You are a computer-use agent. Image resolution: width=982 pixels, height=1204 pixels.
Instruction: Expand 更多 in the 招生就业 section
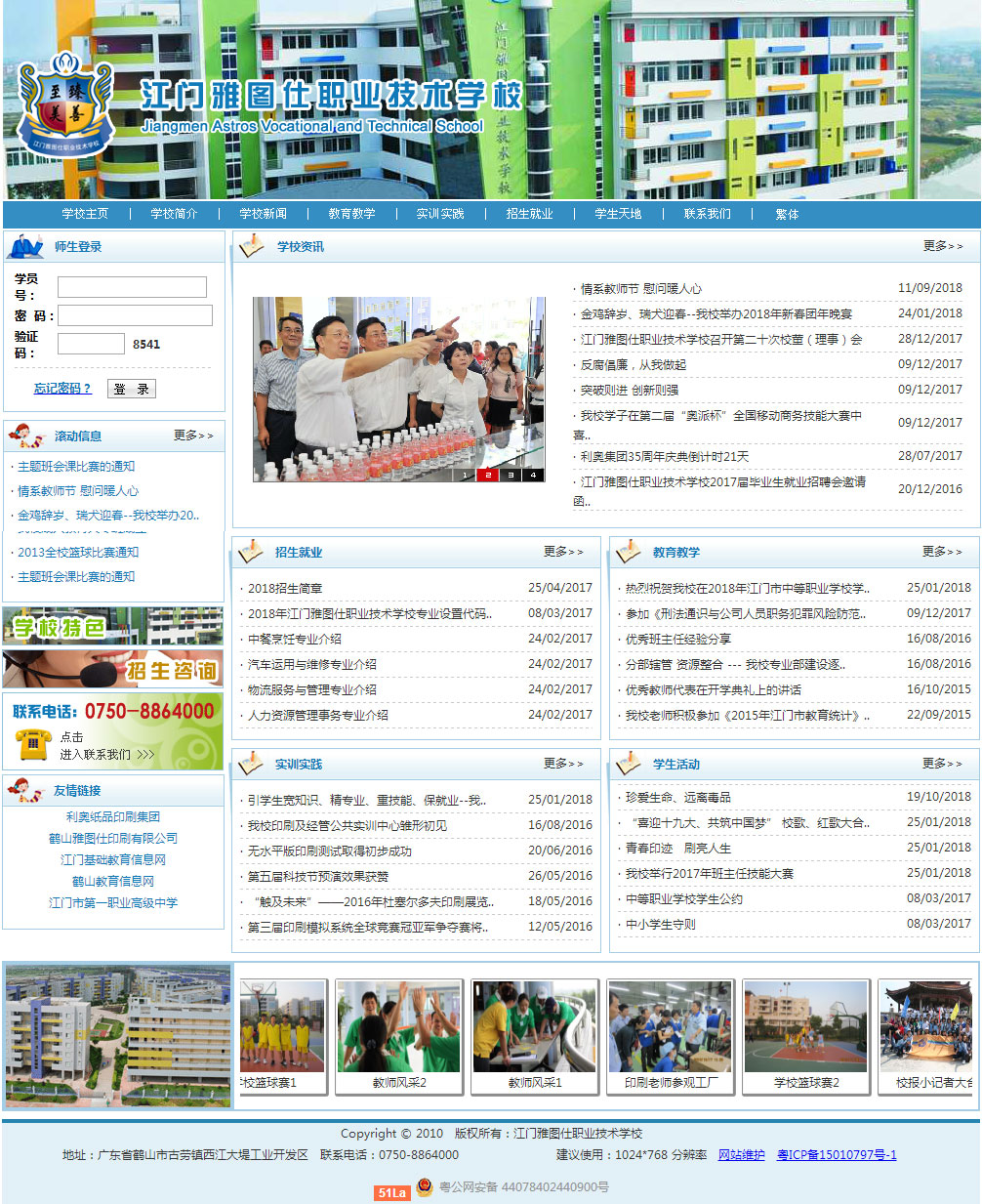(562, 552)
